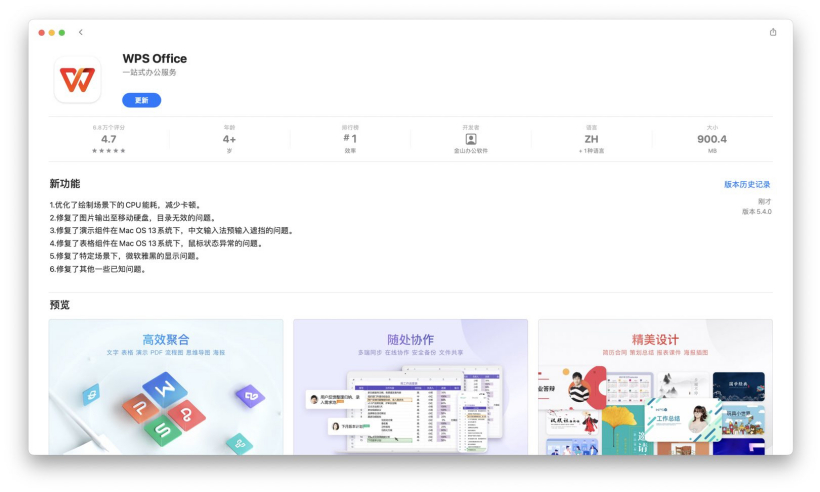Screen dimensions: 820x492
Task: Open the #1 效率 chart ranking
Action: (350, 139)
